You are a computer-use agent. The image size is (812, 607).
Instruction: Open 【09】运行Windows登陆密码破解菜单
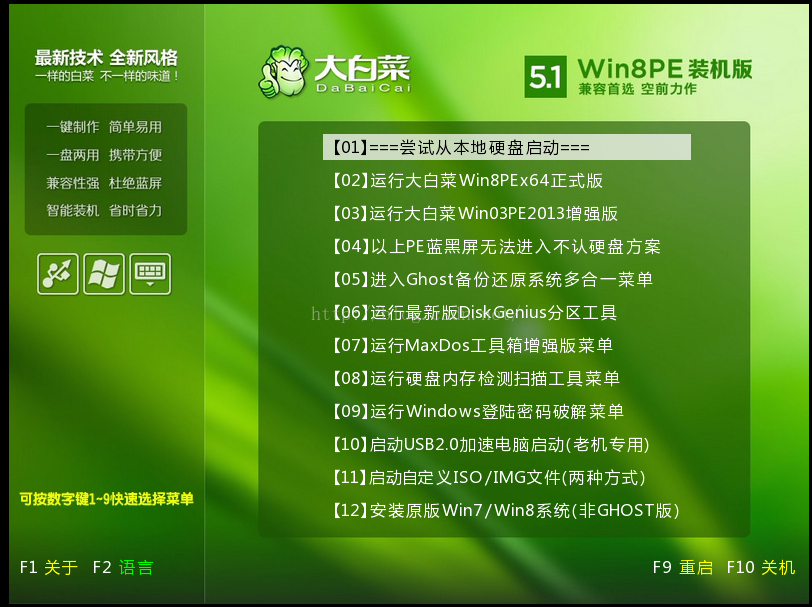click(477, 412)
